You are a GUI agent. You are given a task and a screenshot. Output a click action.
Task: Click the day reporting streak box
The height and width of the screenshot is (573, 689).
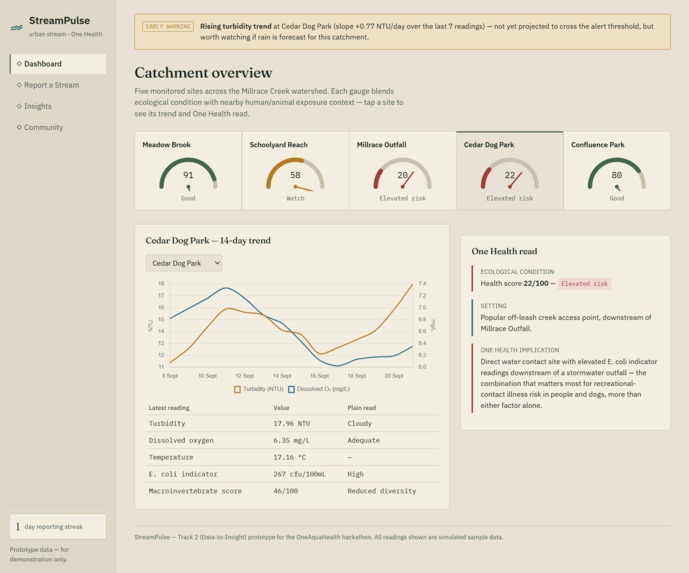click(58, 526)
